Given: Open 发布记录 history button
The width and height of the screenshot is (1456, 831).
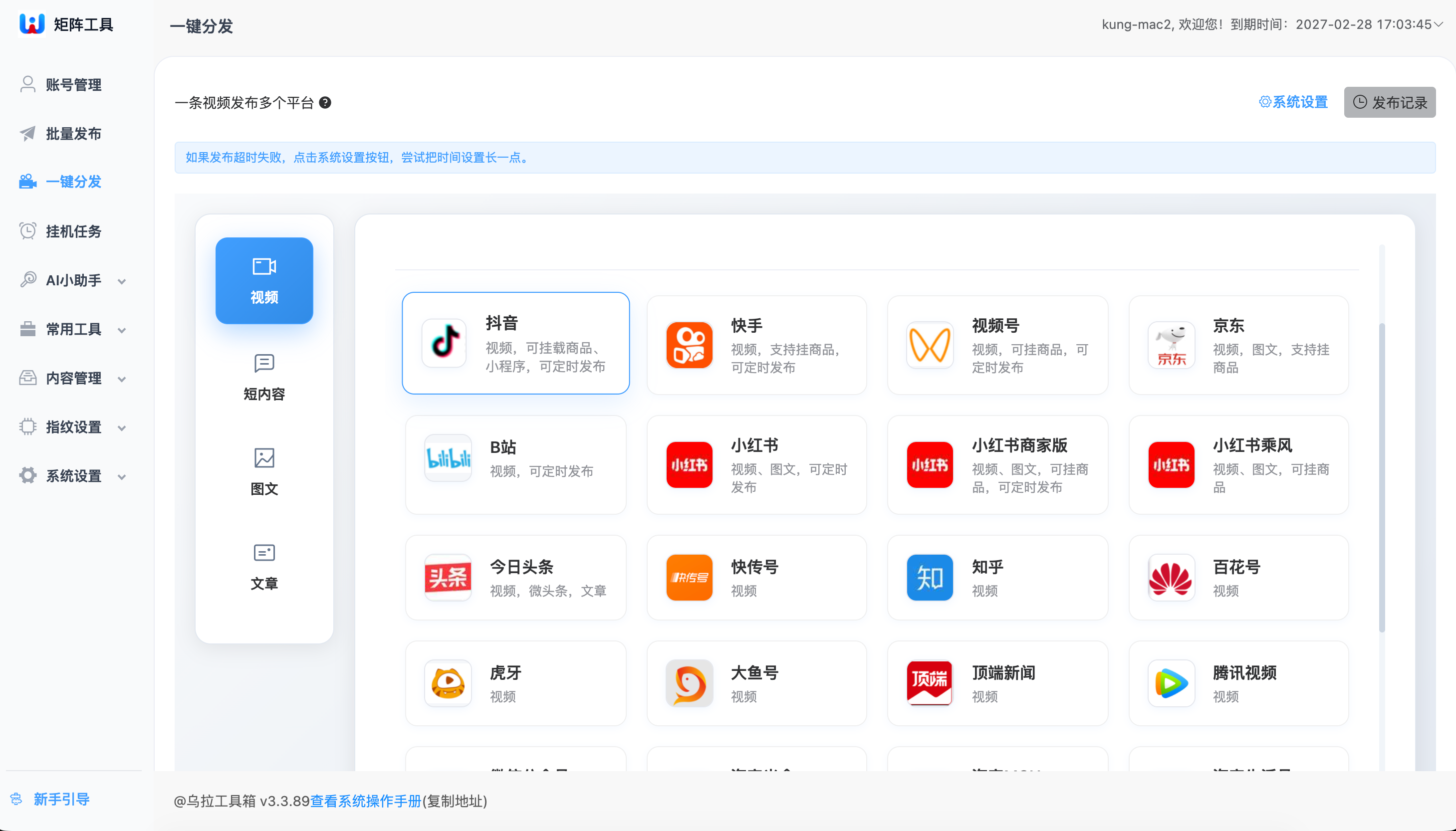Looking at the screenshot, I should coord(1390,102).
